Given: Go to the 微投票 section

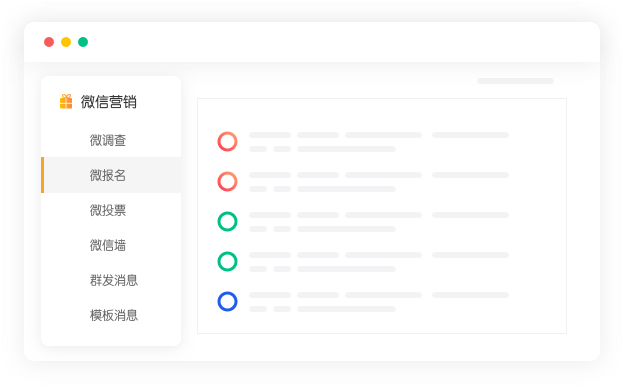Looking at the screenshot, I should pos(108,210).
